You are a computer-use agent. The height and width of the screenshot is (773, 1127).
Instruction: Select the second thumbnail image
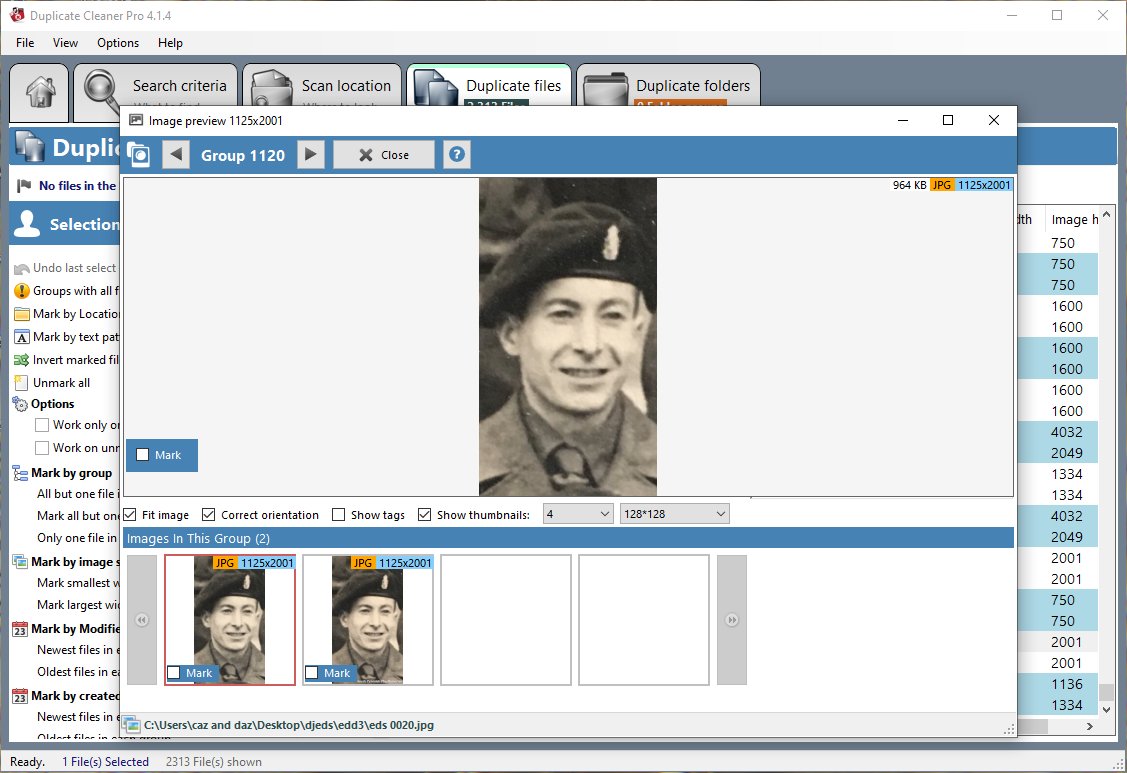pyautogui.click(x=368, y=619)
